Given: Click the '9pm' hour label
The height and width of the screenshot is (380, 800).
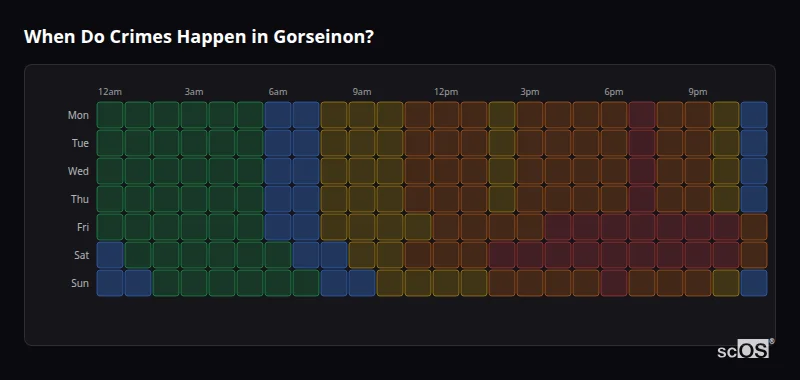Looking at the screenshot, I should pos(697,92).
